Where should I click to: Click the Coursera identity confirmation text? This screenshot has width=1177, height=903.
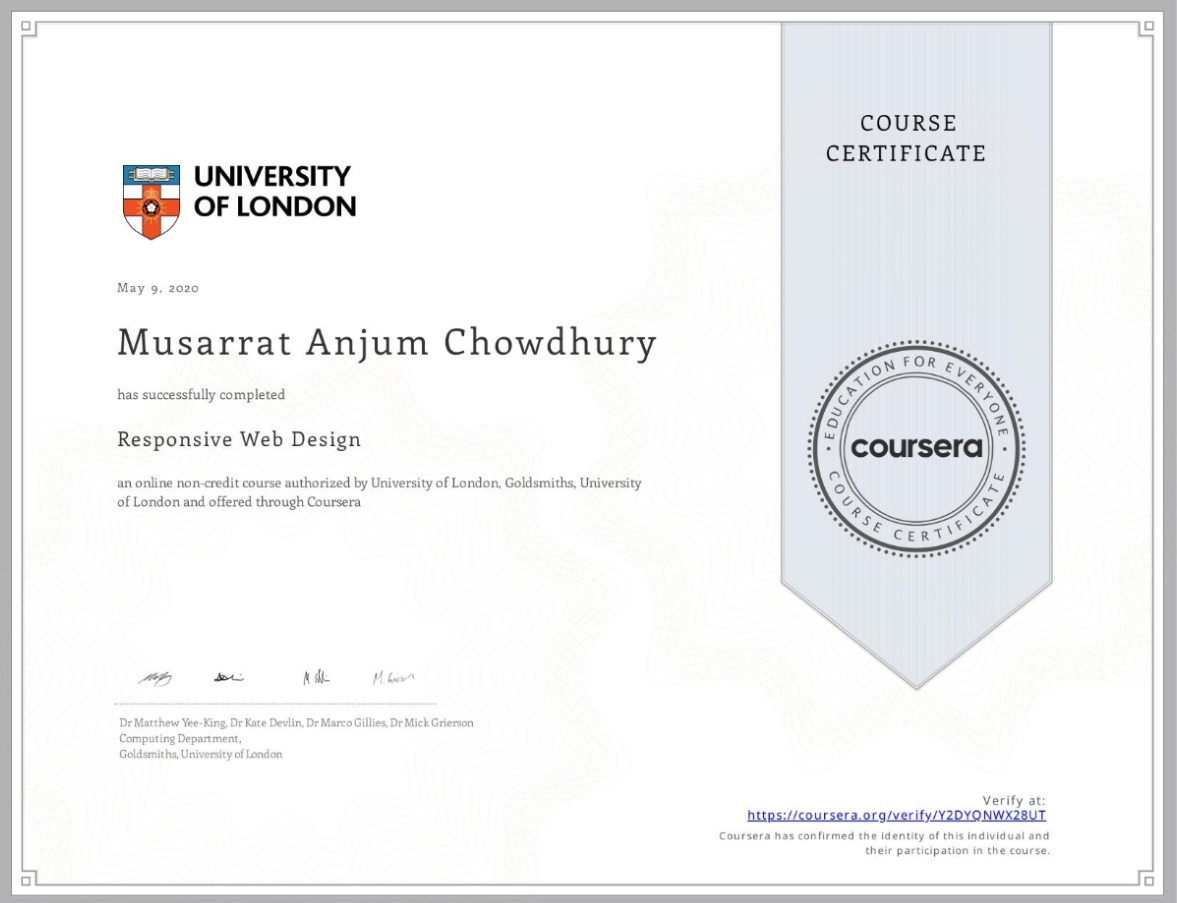[x=884, y=842]
